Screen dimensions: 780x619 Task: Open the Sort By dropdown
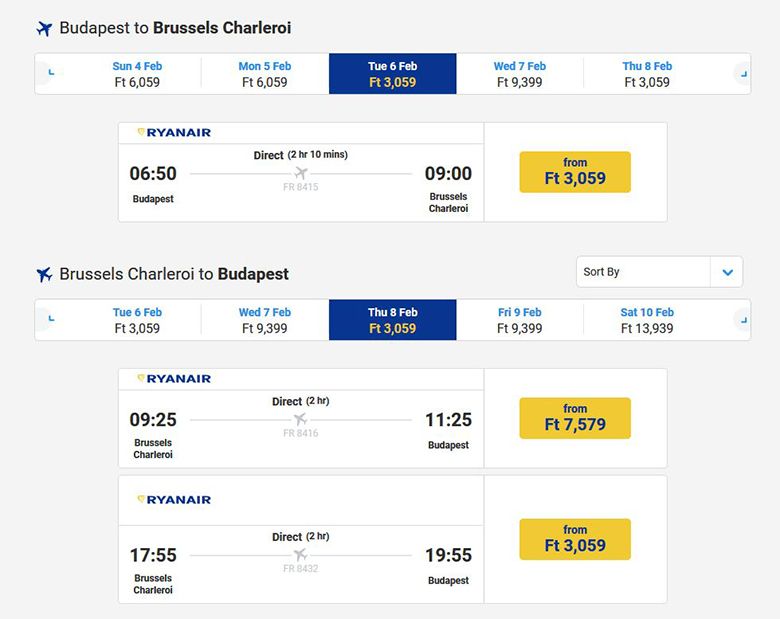[645, 272]
